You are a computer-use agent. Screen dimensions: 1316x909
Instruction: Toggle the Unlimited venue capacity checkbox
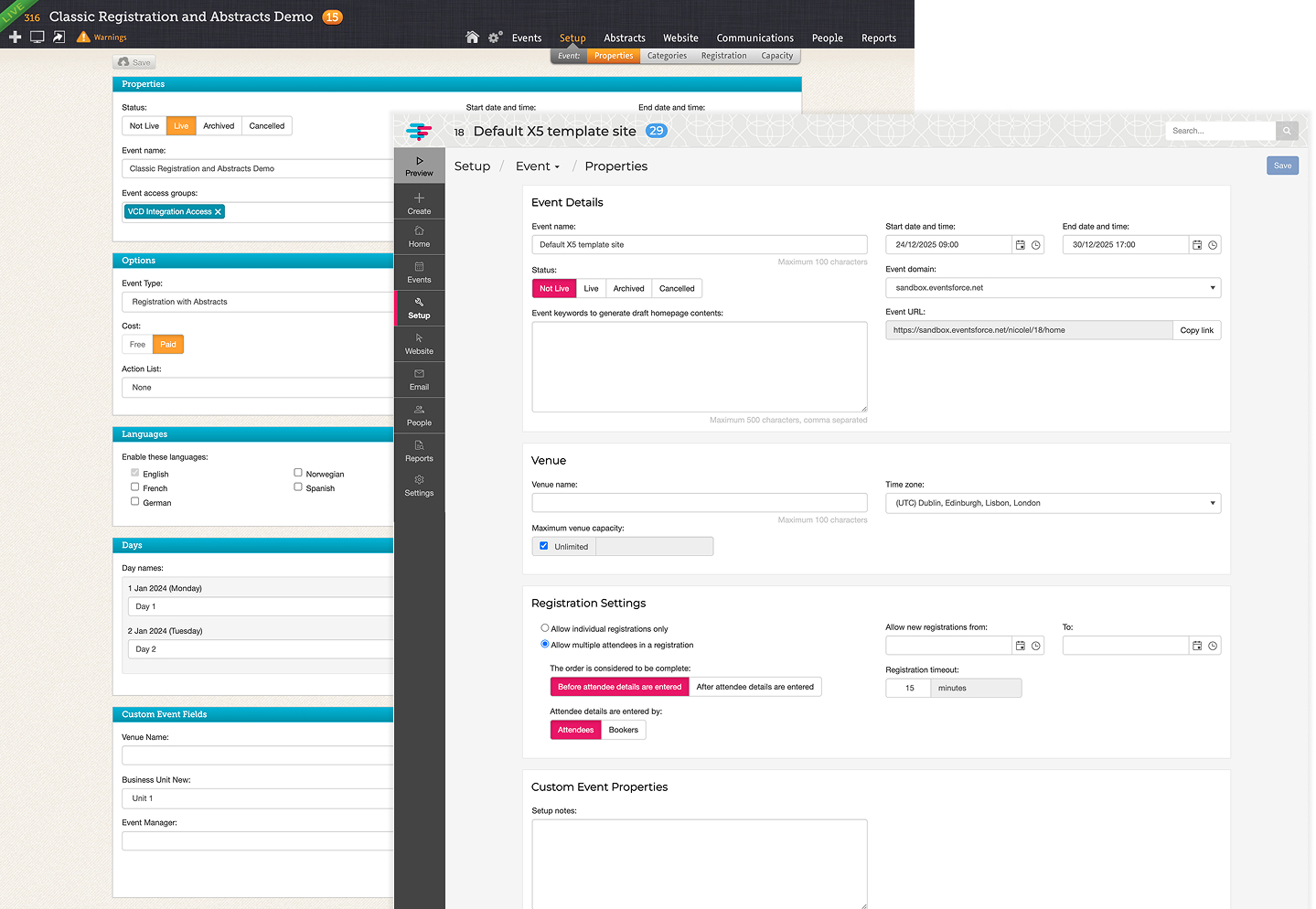[544, 546]
